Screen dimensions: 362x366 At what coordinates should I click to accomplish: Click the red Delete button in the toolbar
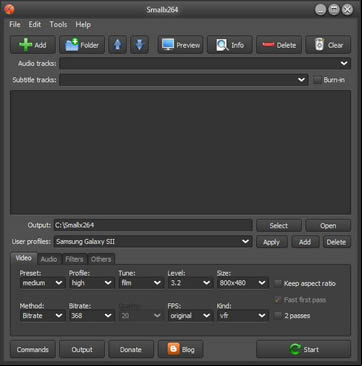pos(279,45)
